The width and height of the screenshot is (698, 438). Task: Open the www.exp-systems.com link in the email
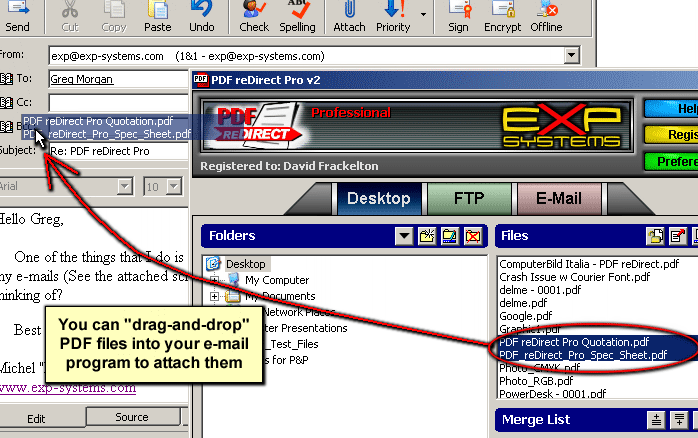(x=68, y=388)
